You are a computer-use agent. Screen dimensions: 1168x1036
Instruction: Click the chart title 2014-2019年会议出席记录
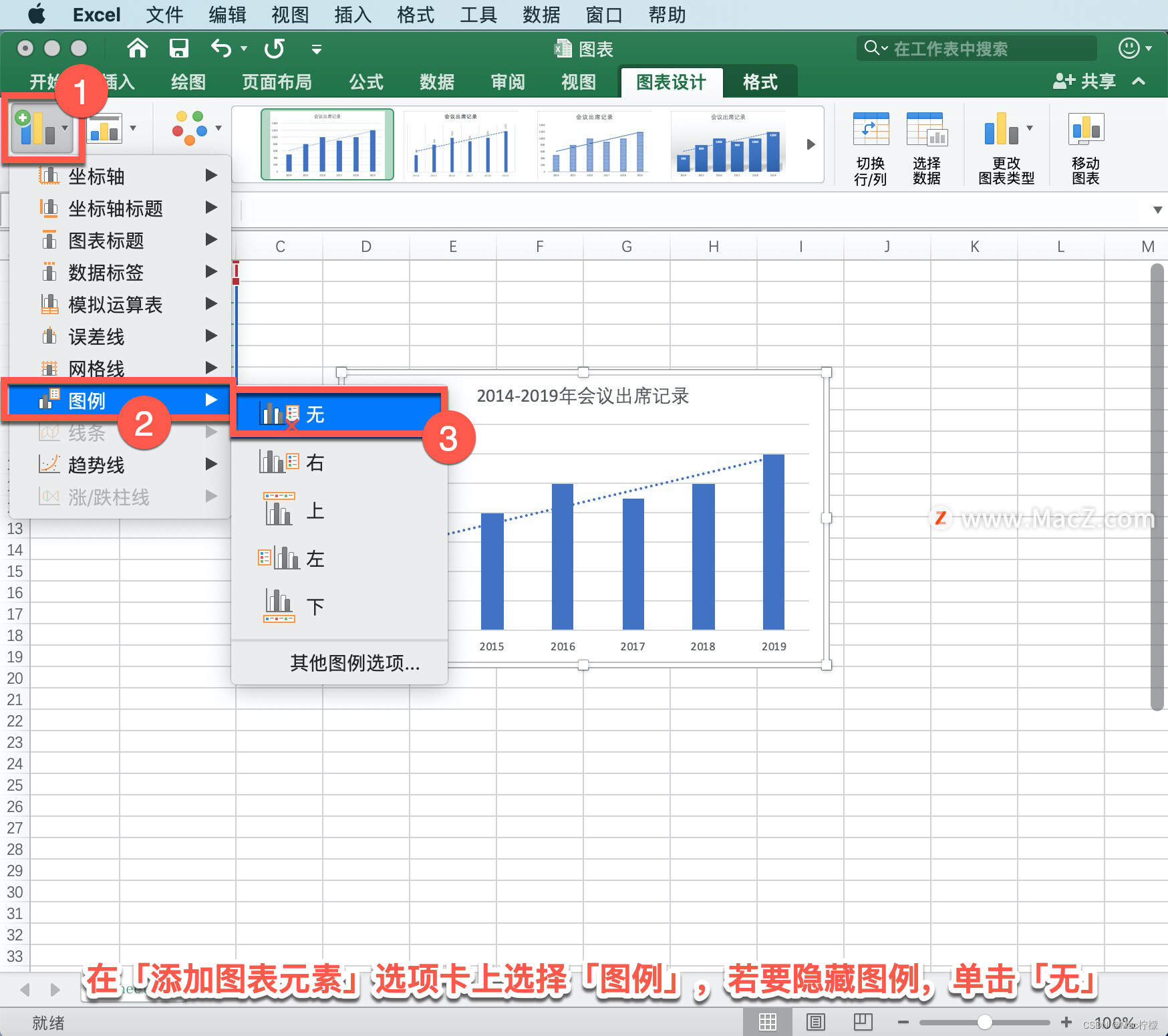point(583,396)
